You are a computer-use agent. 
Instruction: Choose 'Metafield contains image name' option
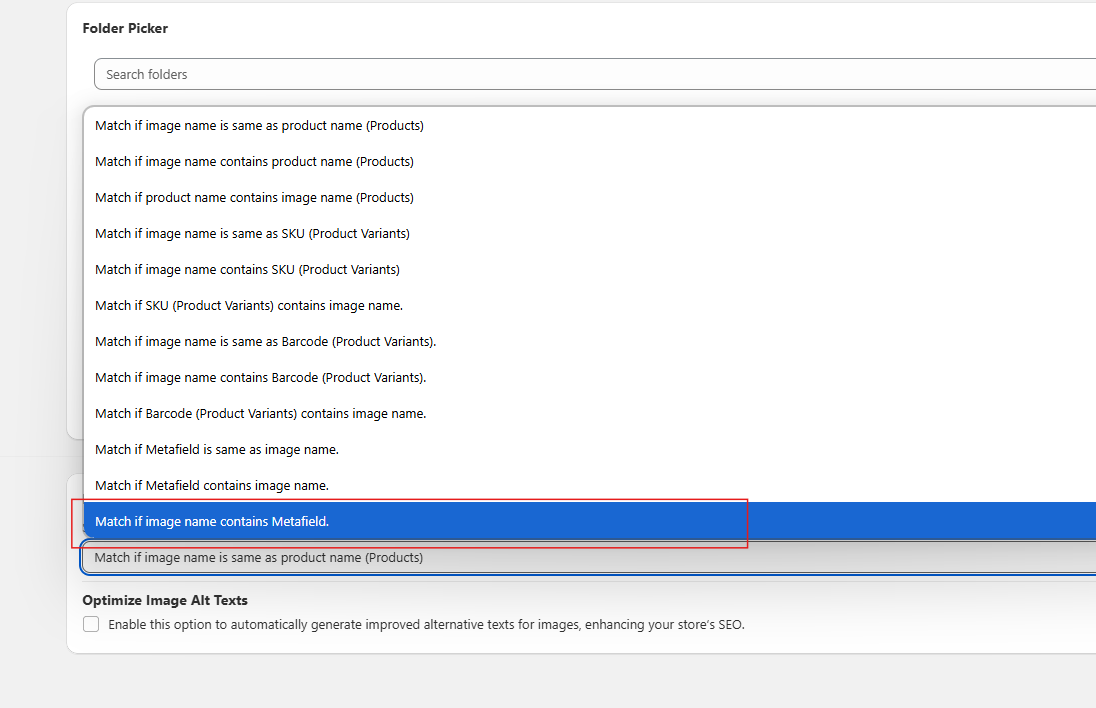[212, 486]
